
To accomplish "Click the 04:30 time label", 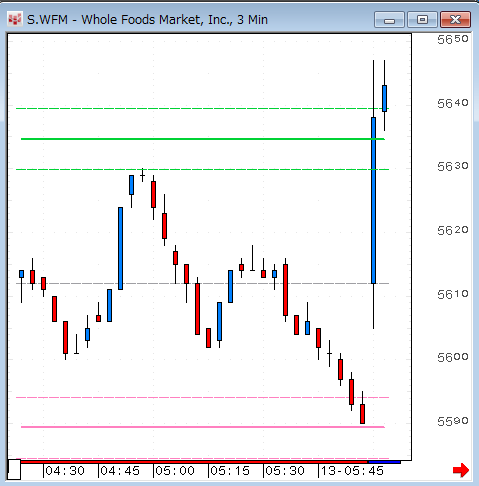I will click(x=65, y=471).
